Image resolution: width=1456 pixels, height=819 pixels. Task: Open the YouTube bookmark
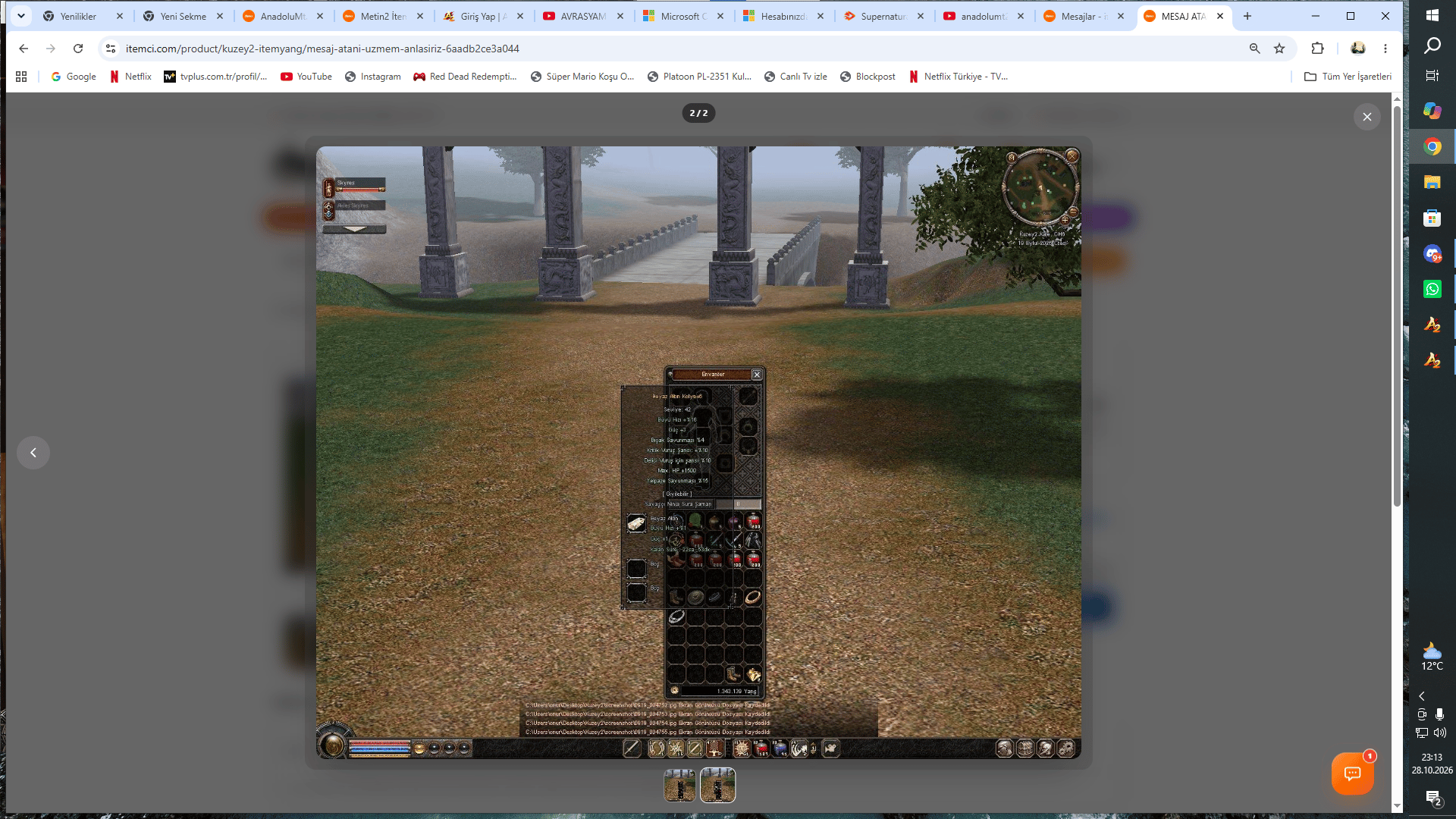pyautogui.click(x=306, y=77)
